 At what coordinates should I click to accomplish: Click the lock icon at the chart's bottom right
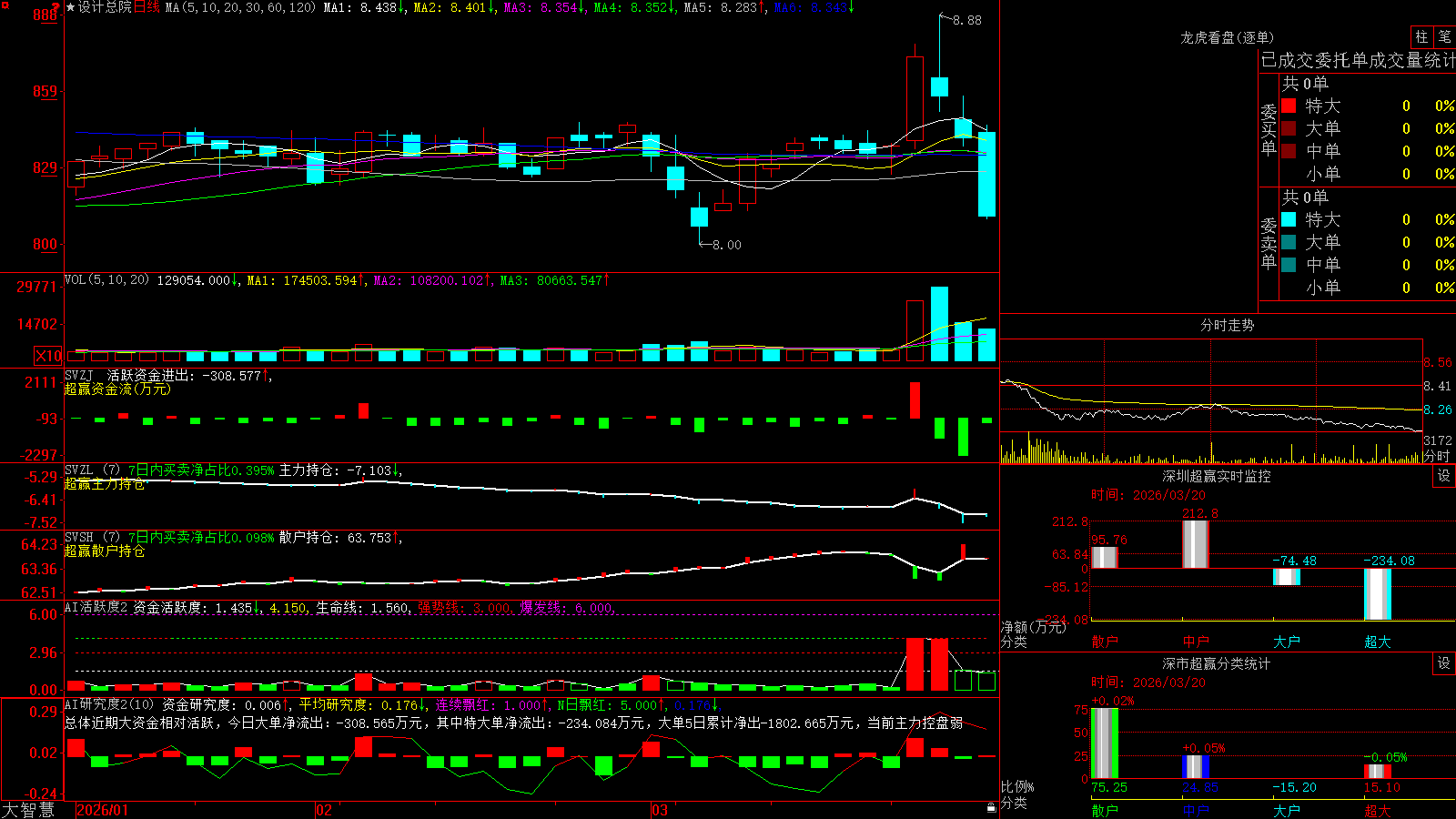tap(991, 808)
